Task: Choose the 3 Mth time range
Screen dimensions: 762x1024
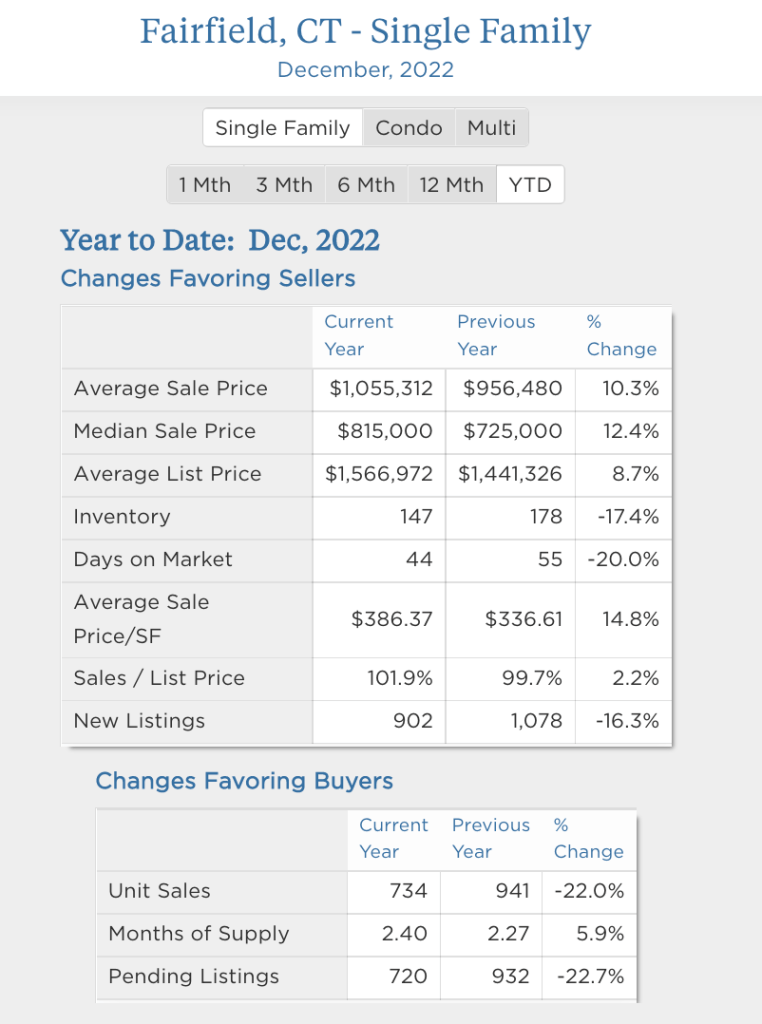Action: 284,185
